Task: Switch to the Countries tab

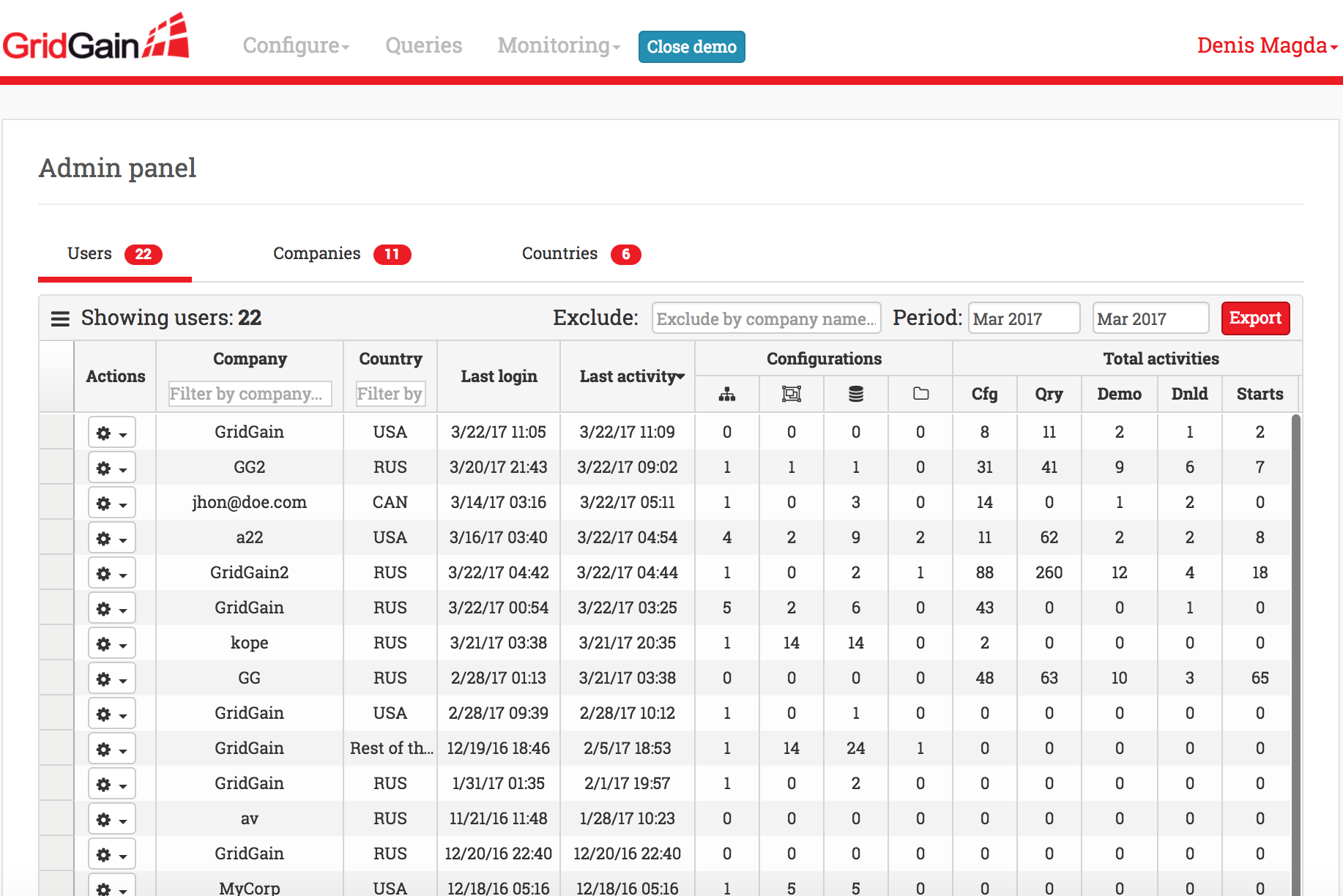Action: click(581, 254)
